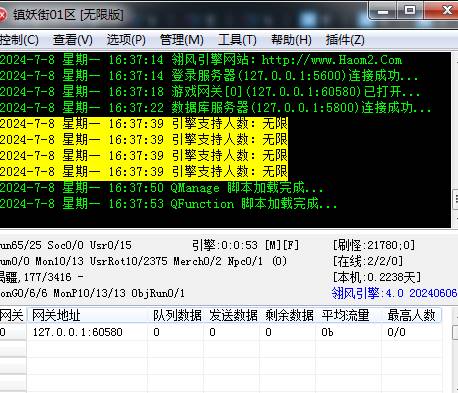Open the 帮助(H) menu
This screenshot has width=458, height=393.
point(291,40)
